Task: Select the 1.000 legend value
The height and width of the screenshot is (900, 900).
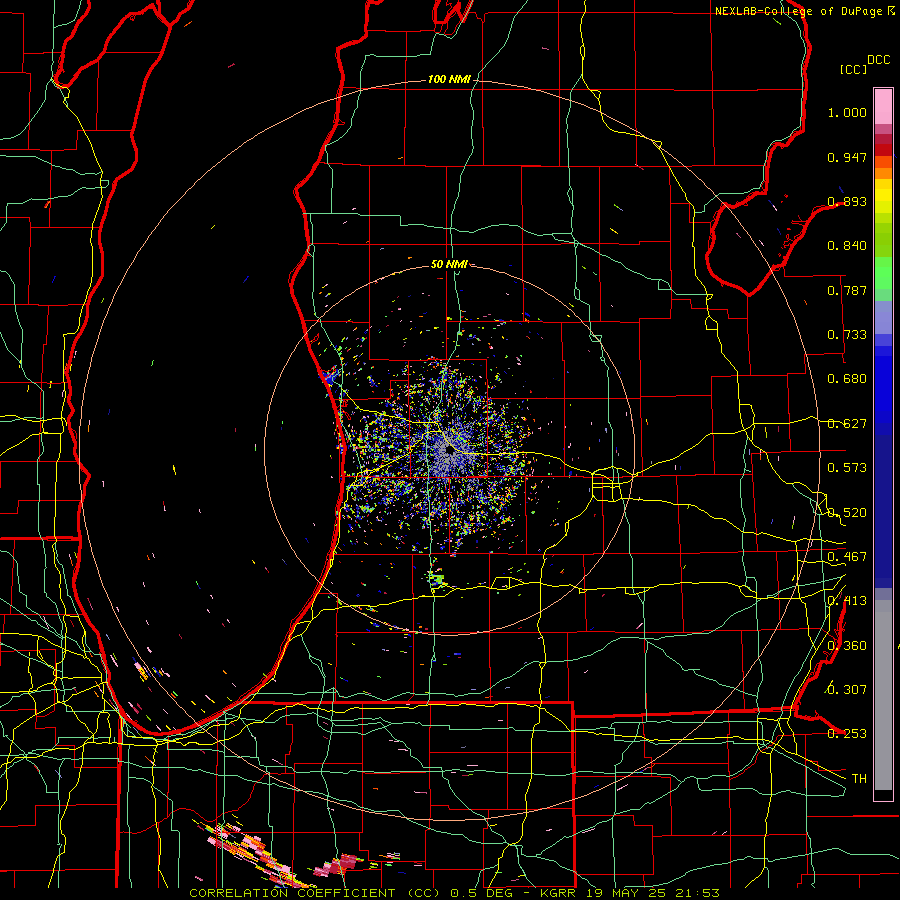Action: click(847, 112)
